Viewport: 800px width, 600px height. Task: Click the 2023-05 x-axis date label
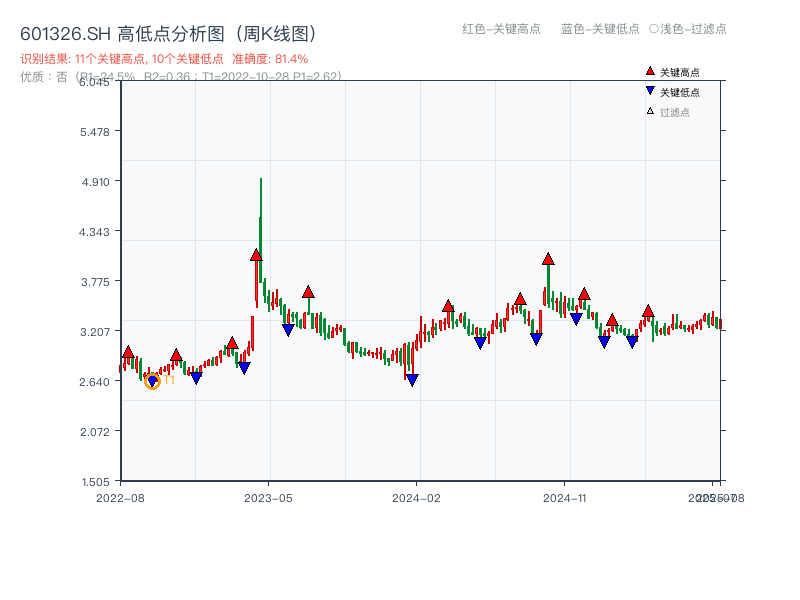point(268,497)
